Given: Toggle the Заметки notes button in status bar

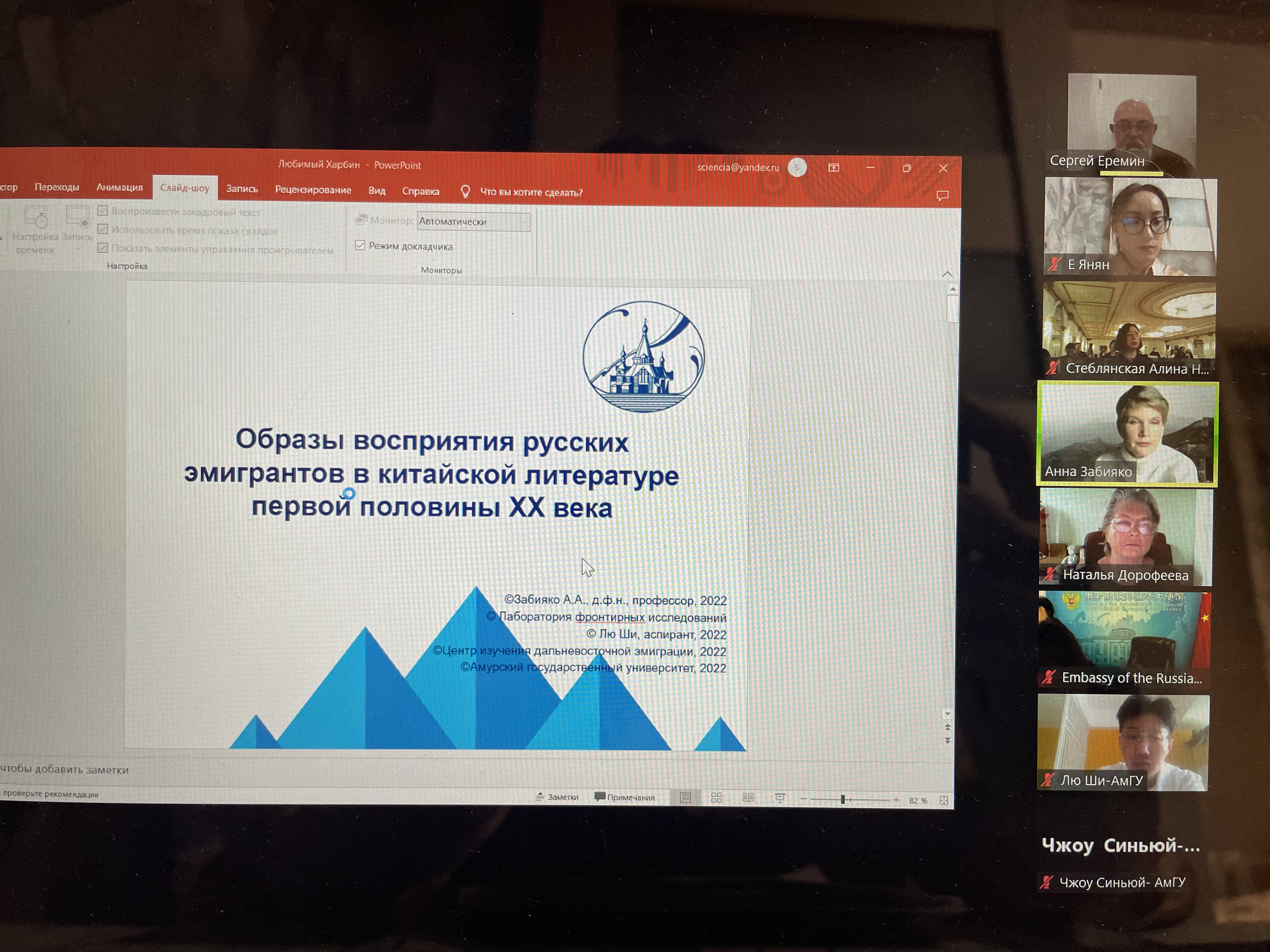Looking at the screenshot, I should (557, 796).
